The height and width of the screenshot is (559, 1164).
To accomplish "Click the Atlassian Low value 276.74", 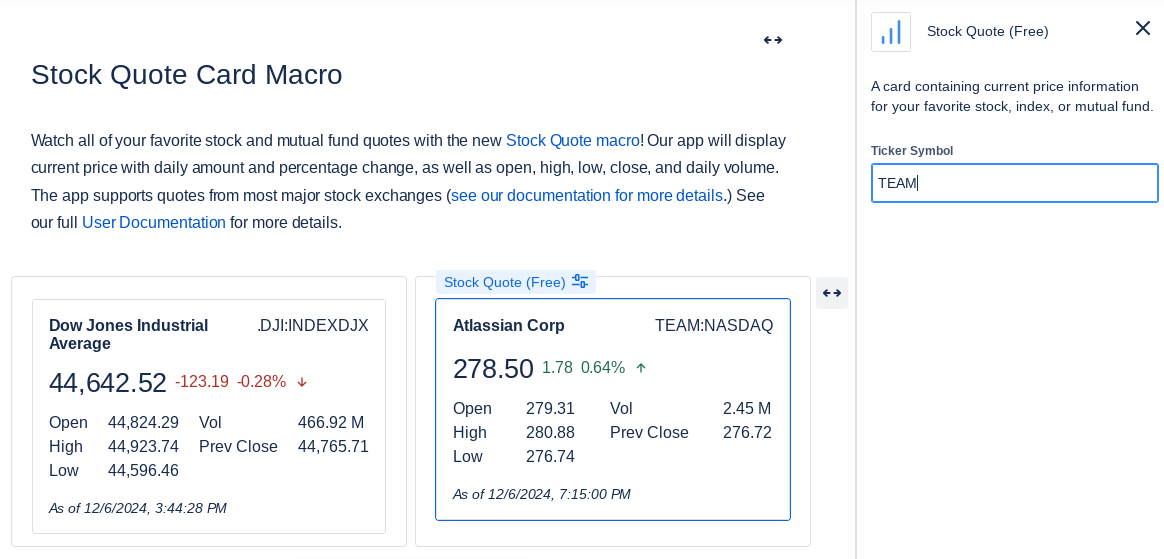I will pos(550,456).
